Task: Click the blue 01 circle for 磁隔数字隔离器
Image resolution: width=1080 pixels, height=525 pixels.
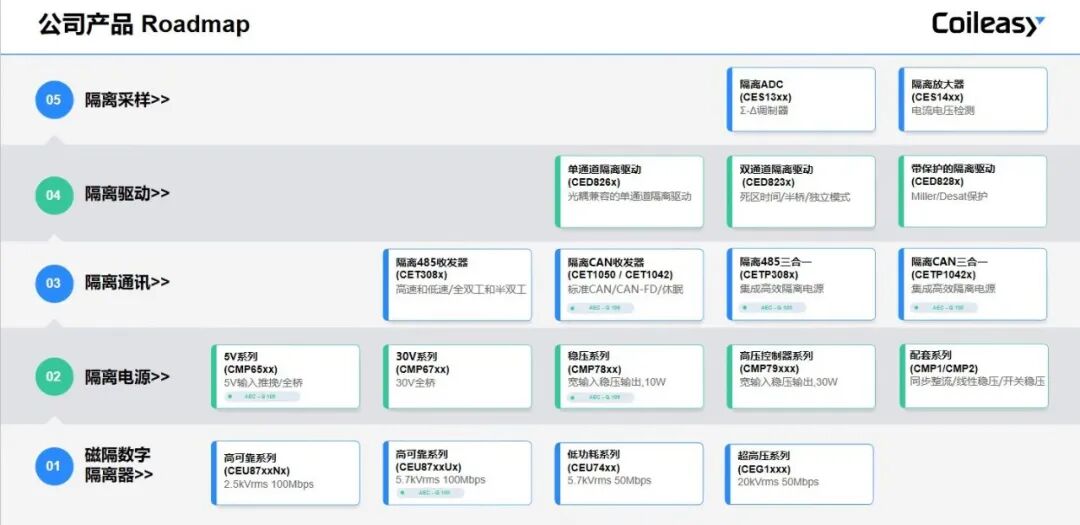Action: pyautogui.click(x=54, y=466)
